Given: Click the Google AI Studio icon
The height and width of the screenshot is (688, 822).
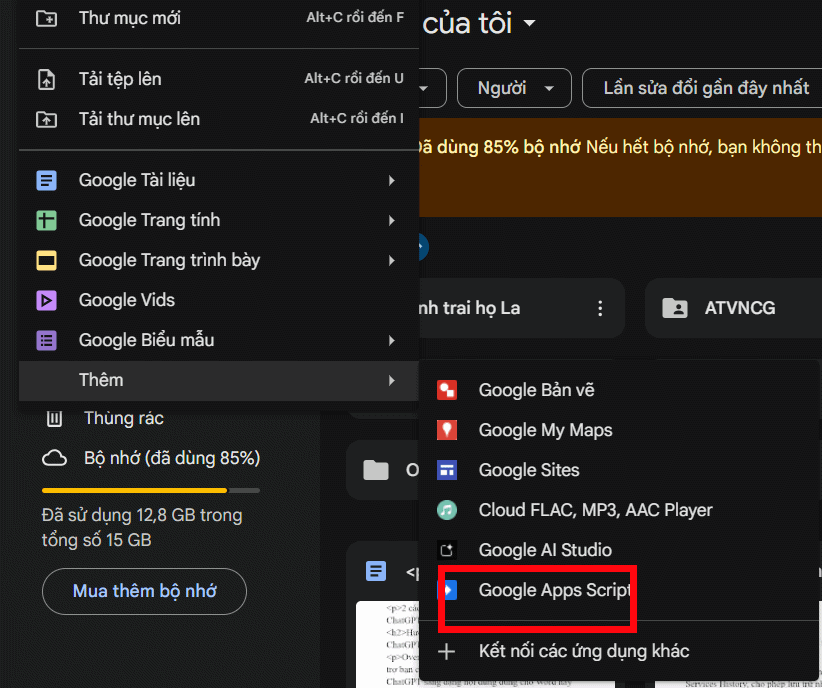Looking at the screenshot, I should (x=447, y=550).
